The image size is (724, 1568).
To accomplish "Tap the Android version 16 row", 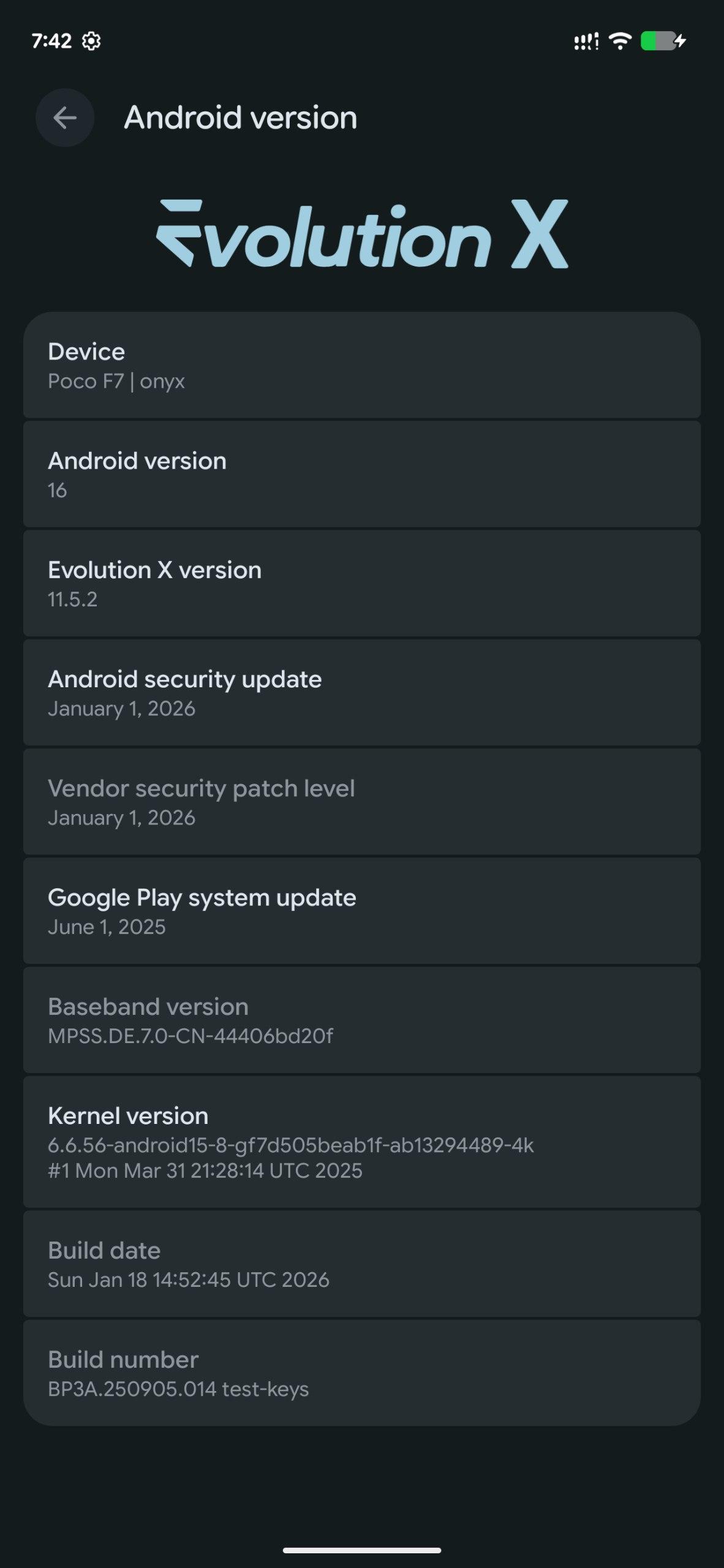I will [x=362, y=475].
